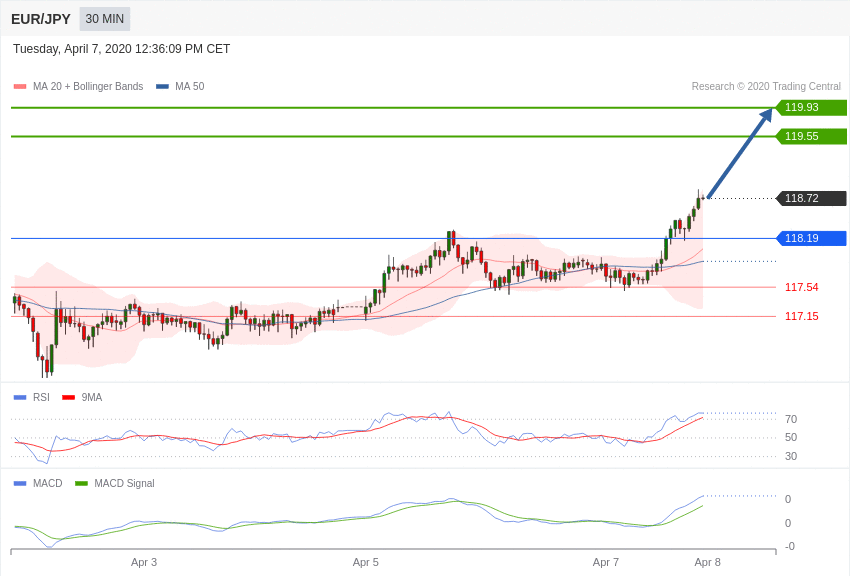850x576 pixels.
Task: Click the date and time 'Tuesday, April 7, 2020 12:36:09 PM CET'
Action: (x=121, y=49)
